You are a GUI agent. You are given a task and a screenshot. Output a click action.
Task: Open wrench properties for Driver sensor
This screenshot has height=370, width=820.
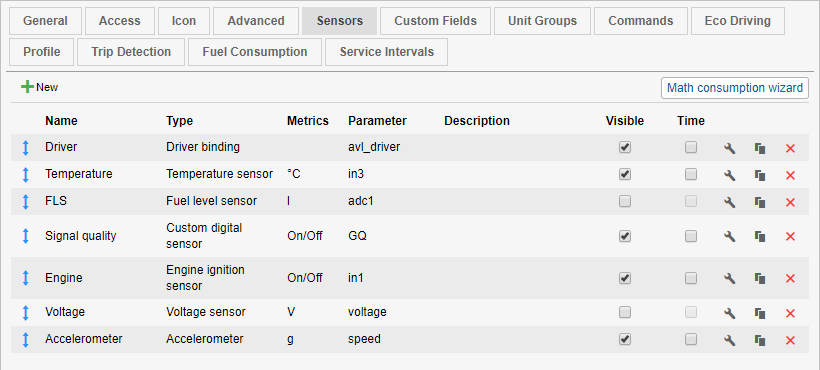[x=729, y=148]
